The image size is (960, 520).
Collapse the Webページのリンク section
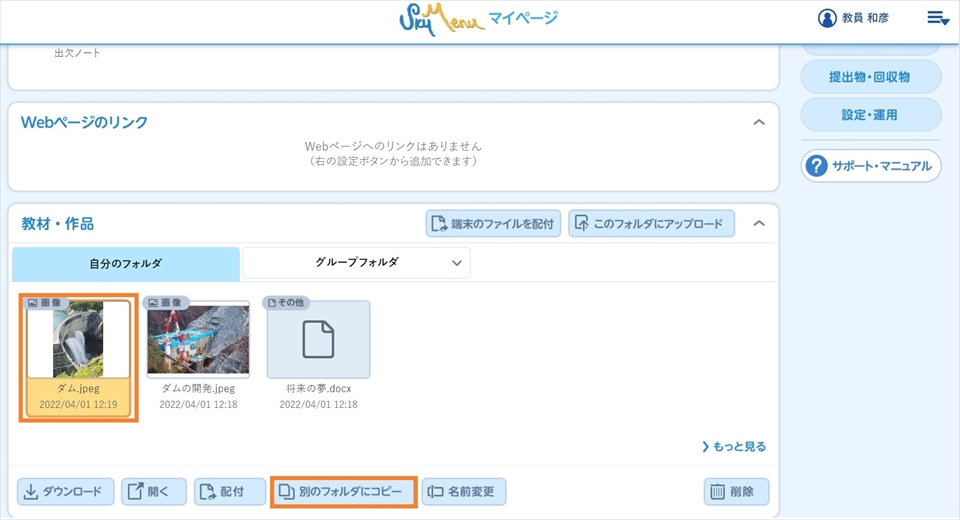(x=759, y=122)
